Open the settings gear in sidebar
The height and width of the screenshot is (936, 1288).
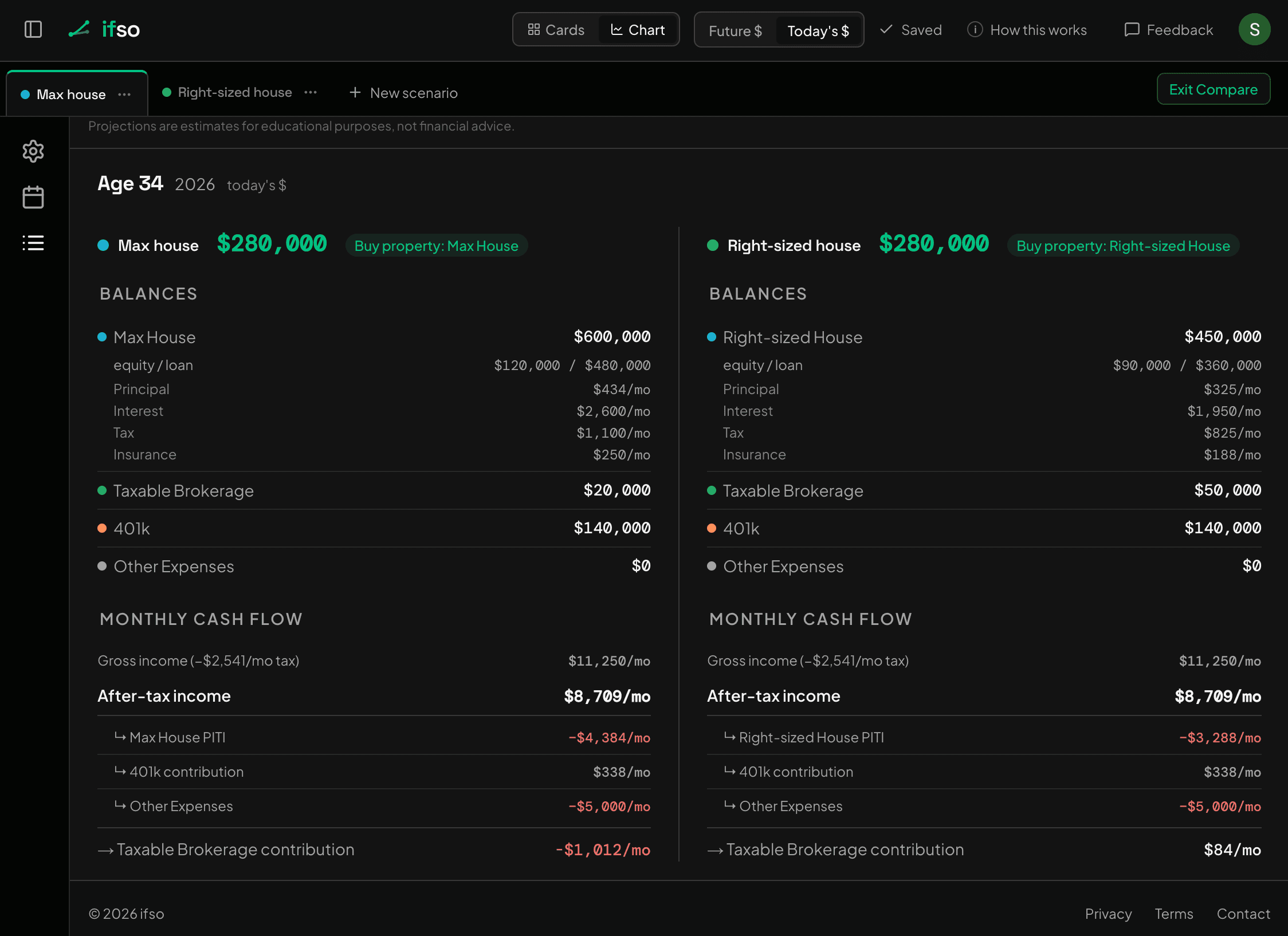tap(33, 151)
